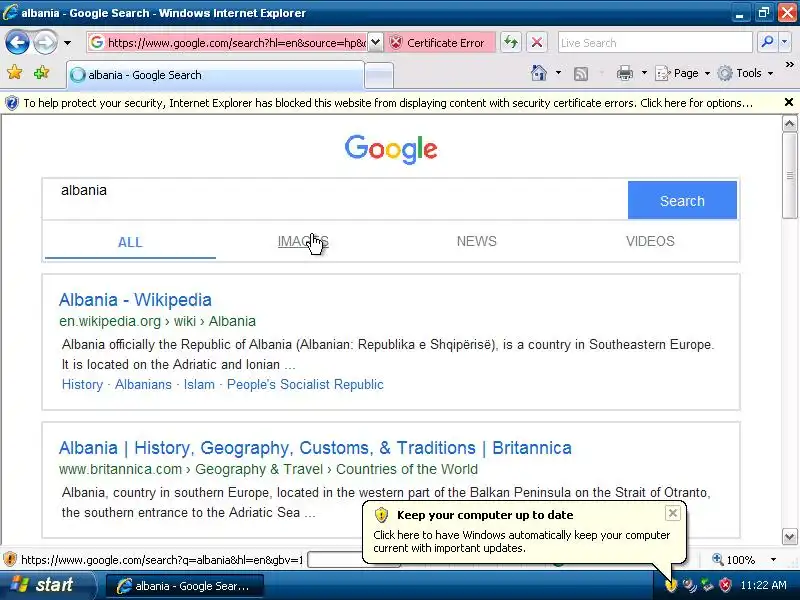The width and height of the screenshot is (800, 600).
Task: Click the zoom level magnifier icon
Action: [x=717, y=559]
